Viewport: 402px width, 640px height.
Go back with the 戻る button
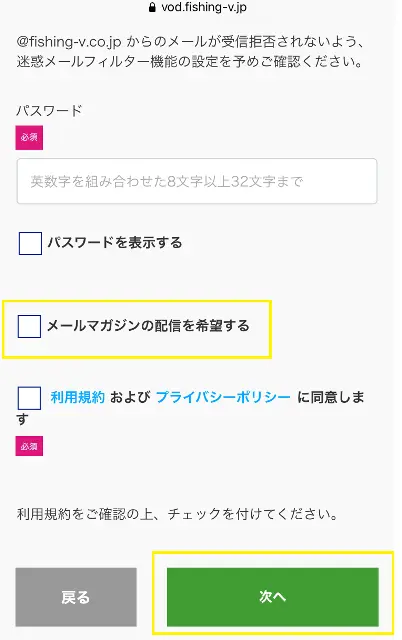pos(76,597)
